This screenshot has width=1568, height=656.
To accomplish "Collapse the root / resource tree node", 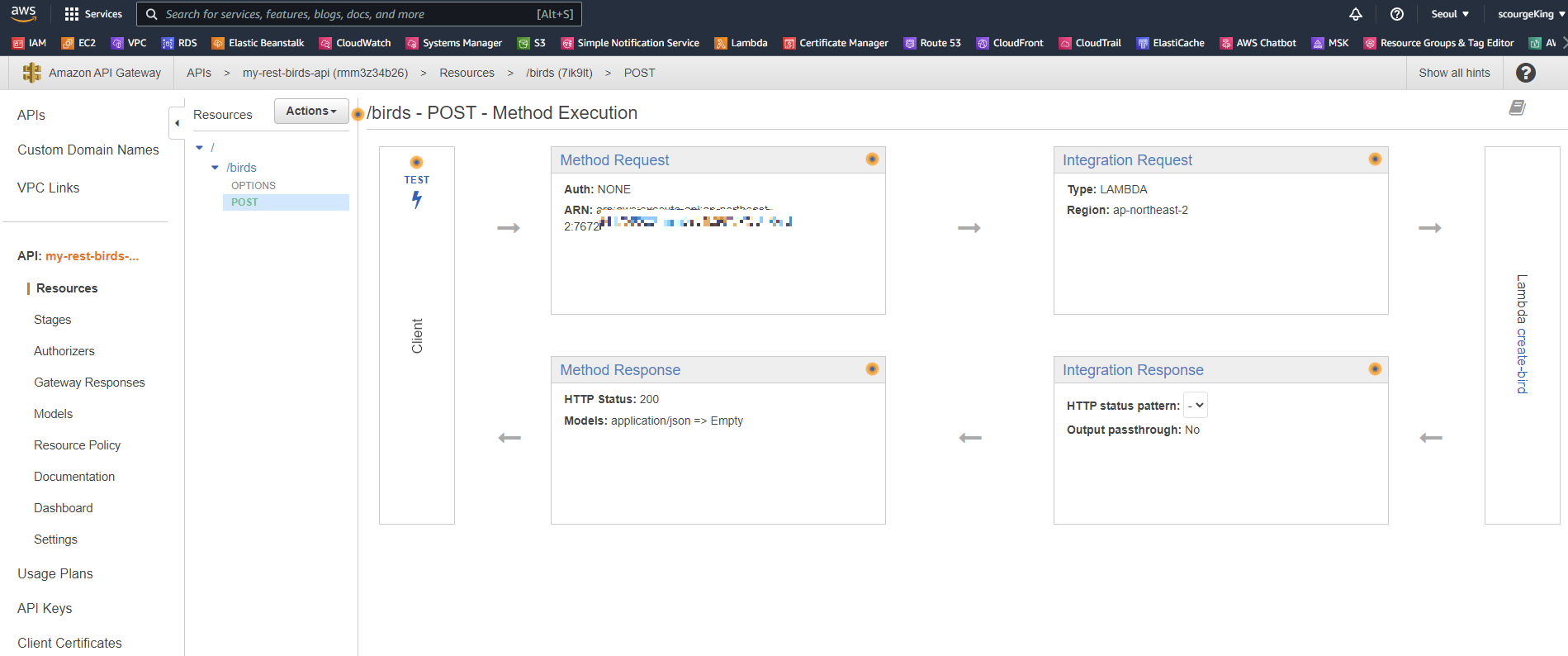I will pyautogui.click(x=199, y=148).
